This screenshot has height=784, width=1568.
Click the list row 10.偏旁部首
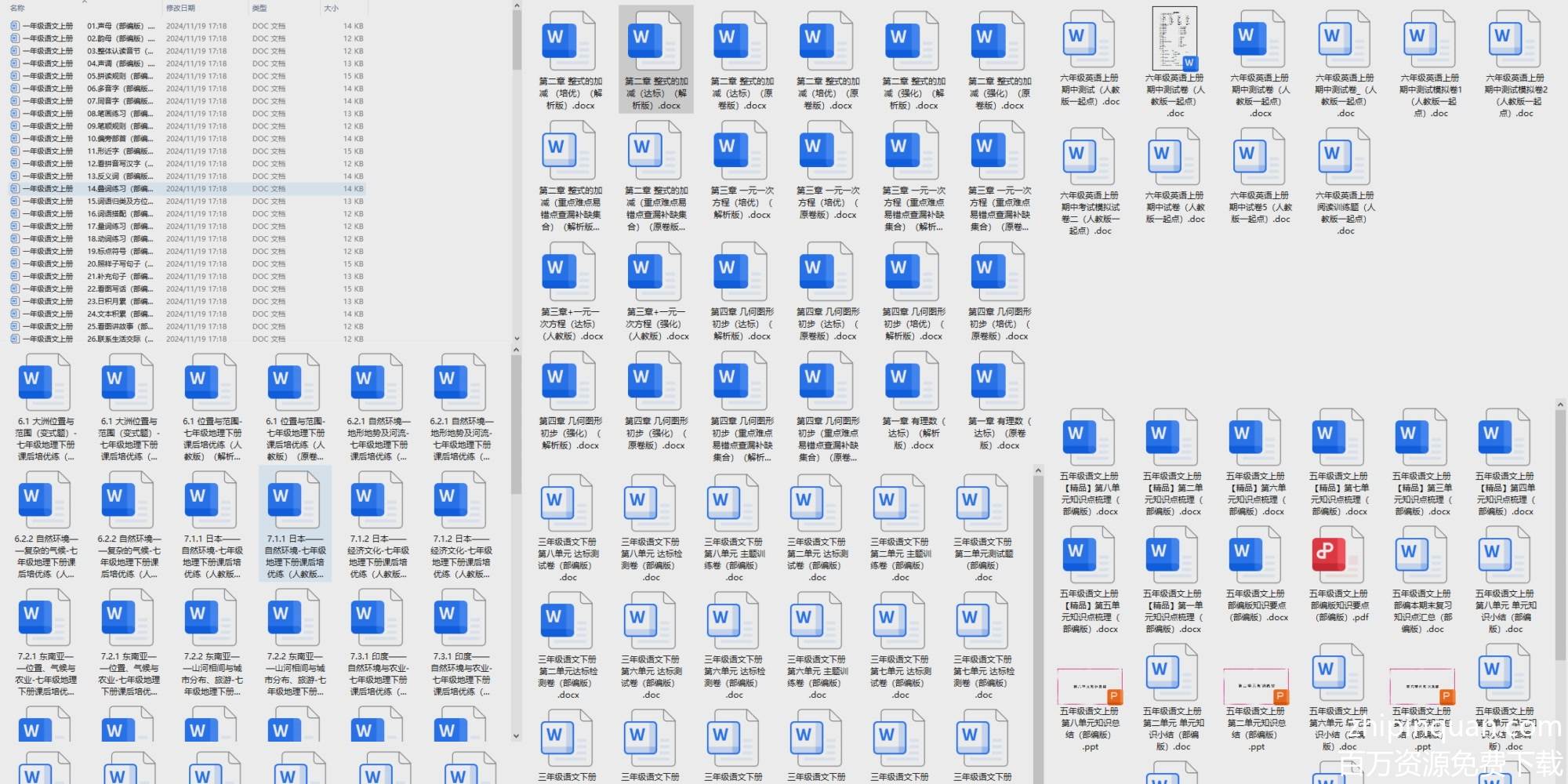[x=187, y=139]
